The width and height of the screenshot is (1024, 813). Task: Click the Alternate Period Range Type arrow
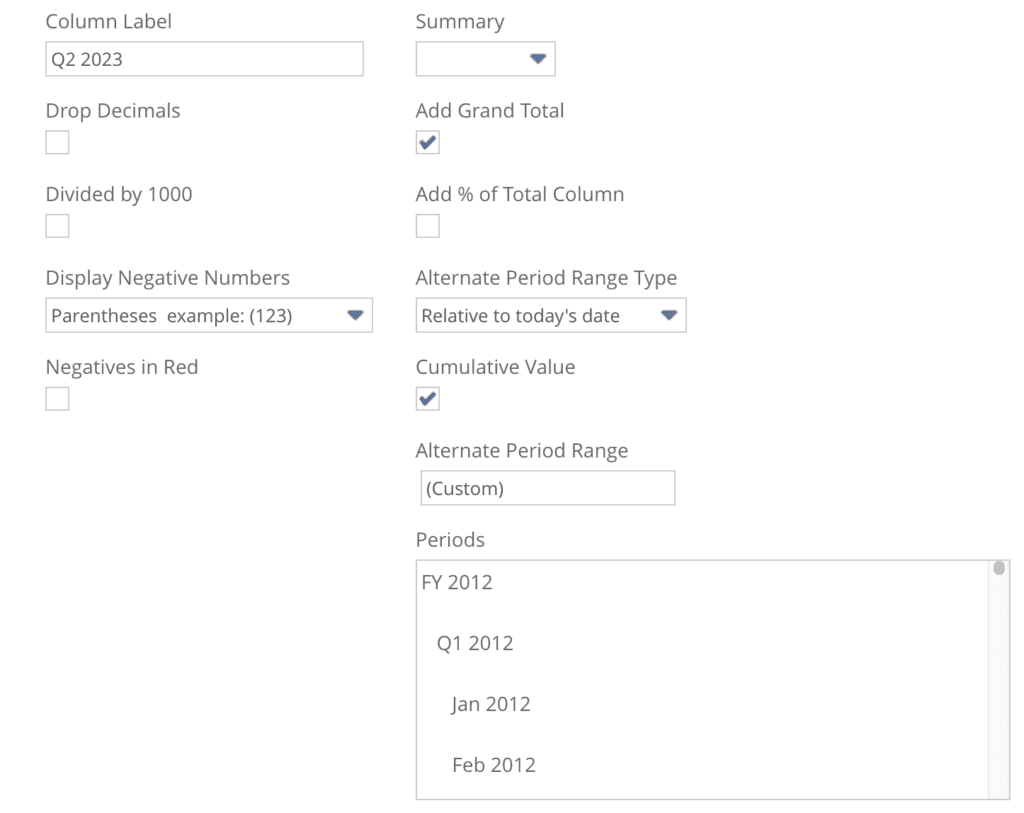tap(669, 315)
